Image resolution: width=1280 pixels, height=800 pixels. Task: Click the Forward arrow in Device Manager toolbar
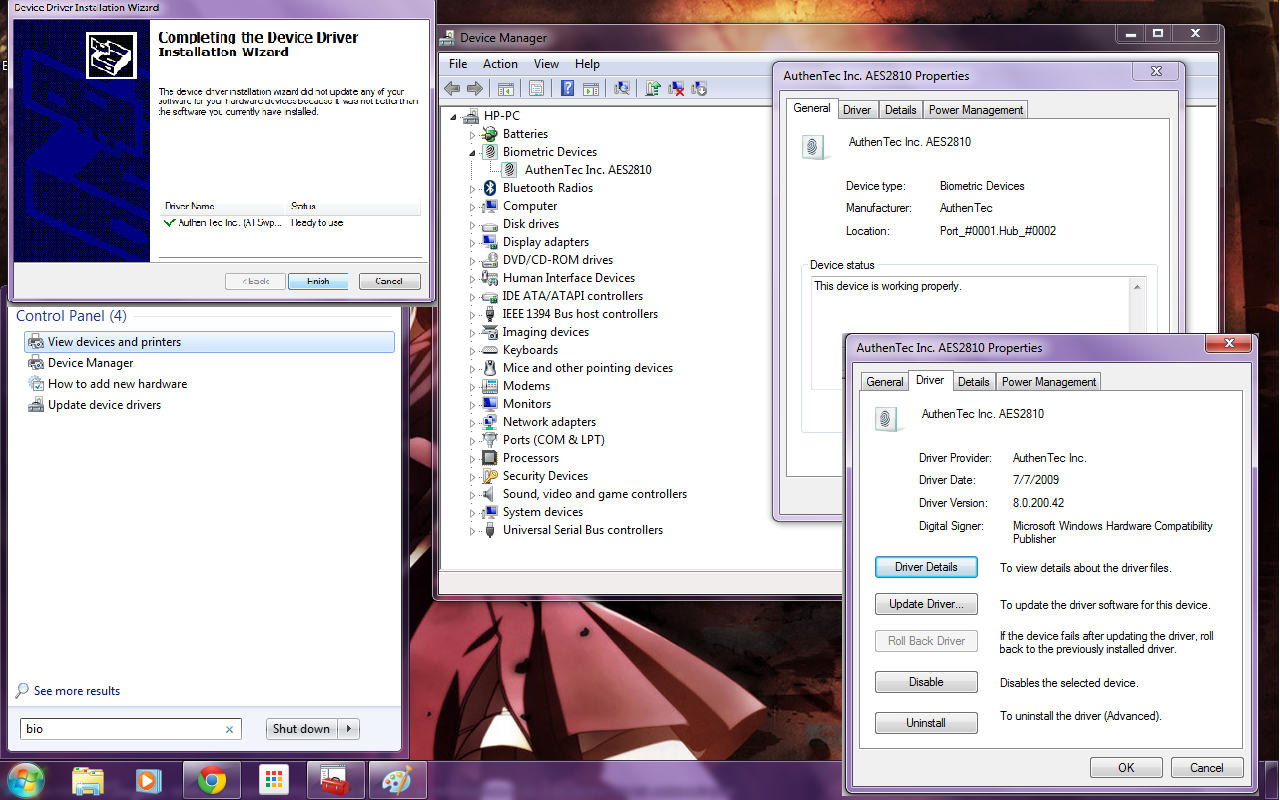(x=473, y=88)
